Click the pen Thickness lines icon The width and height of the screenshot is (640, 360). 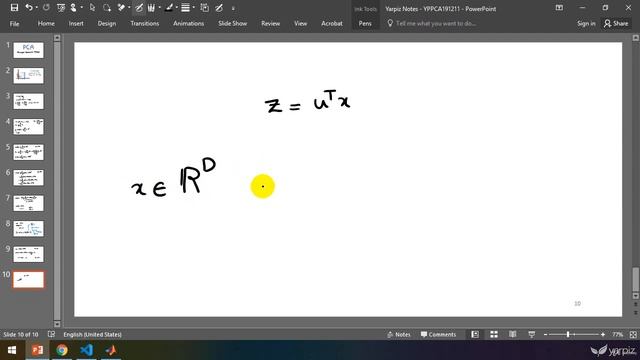[x=185, y=8]
